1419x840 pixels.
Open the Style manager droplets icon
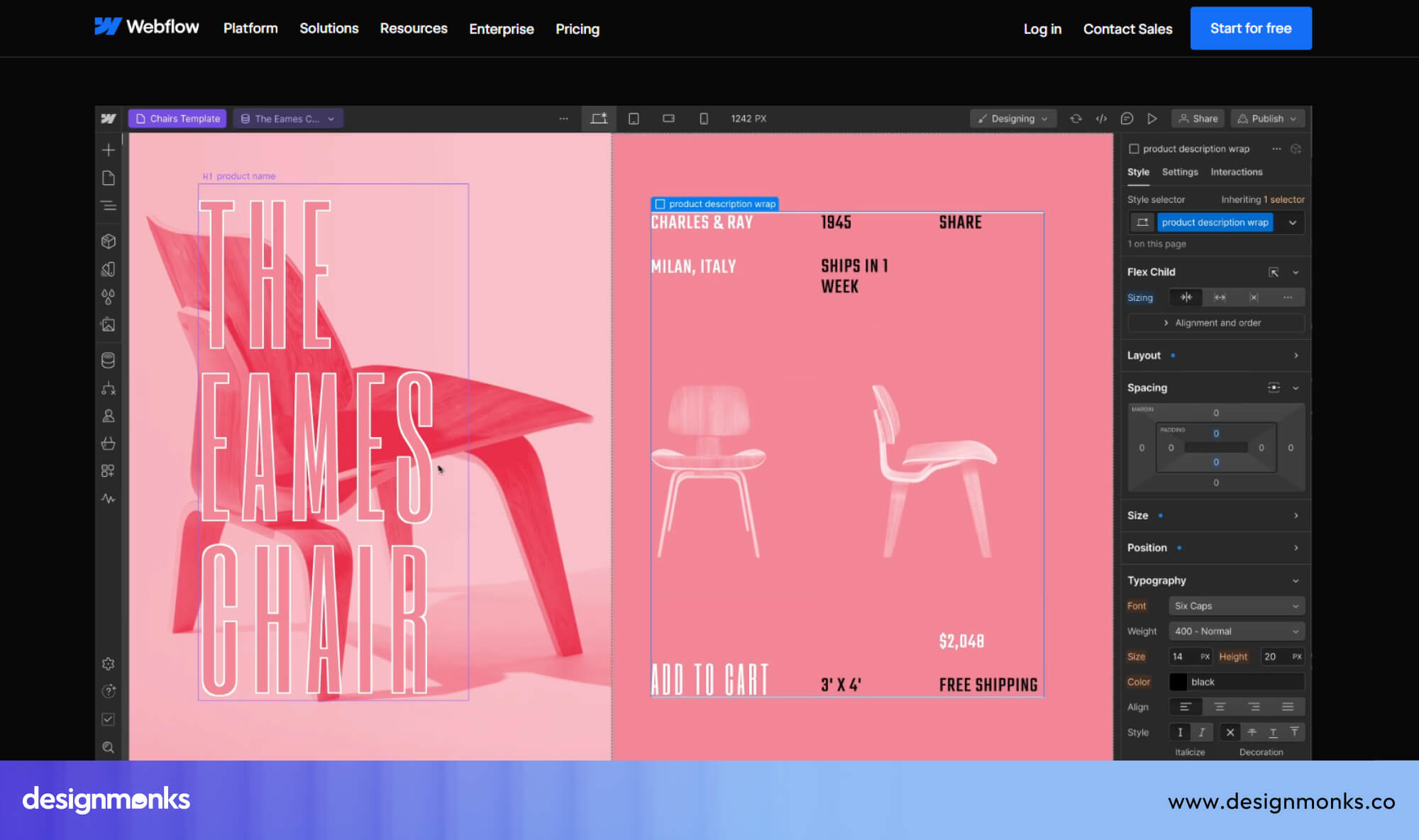(x=109, y=297)
